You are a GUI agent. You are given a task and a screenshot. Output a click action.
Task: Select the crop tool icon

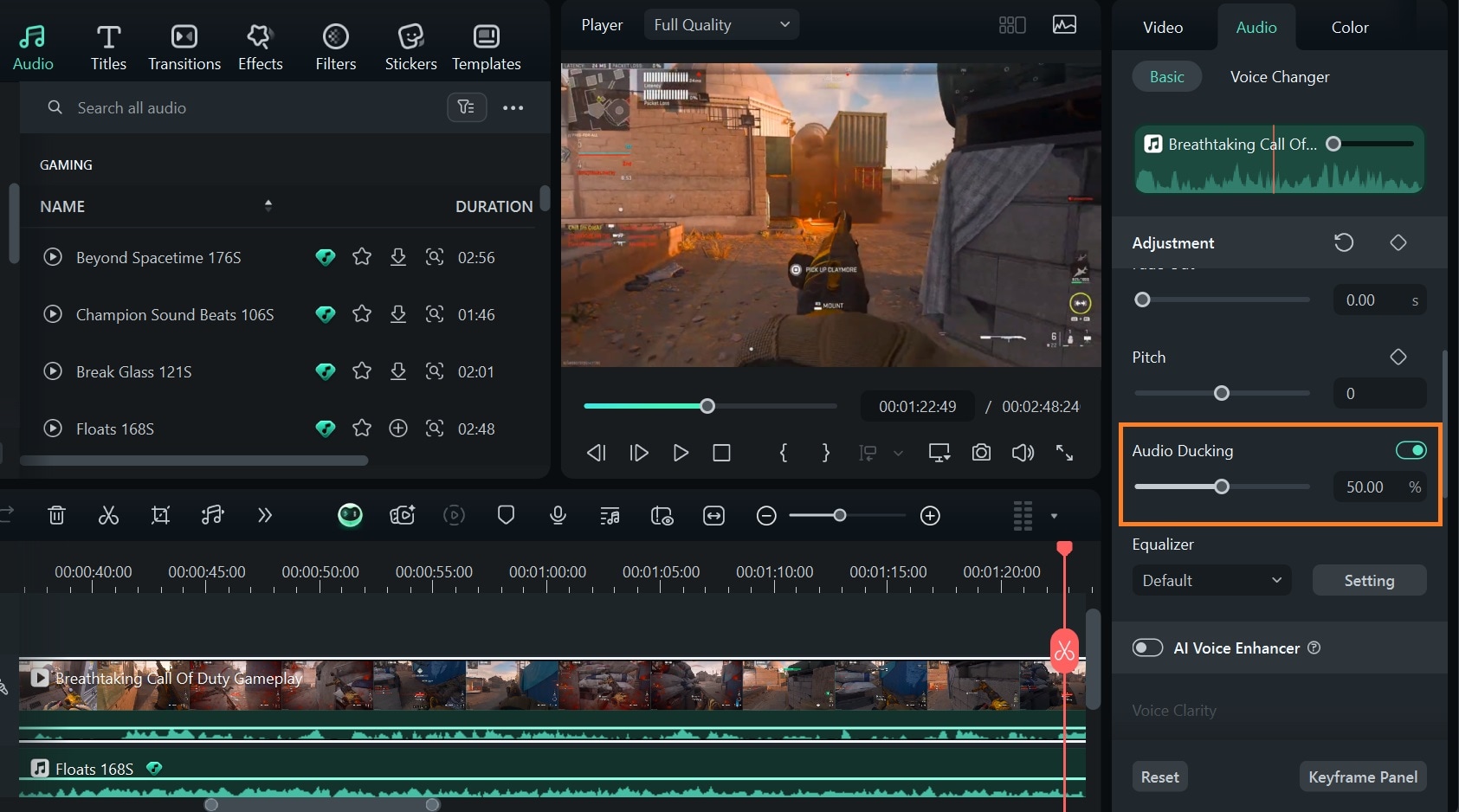pyautogui.click(x=160, y=516)
